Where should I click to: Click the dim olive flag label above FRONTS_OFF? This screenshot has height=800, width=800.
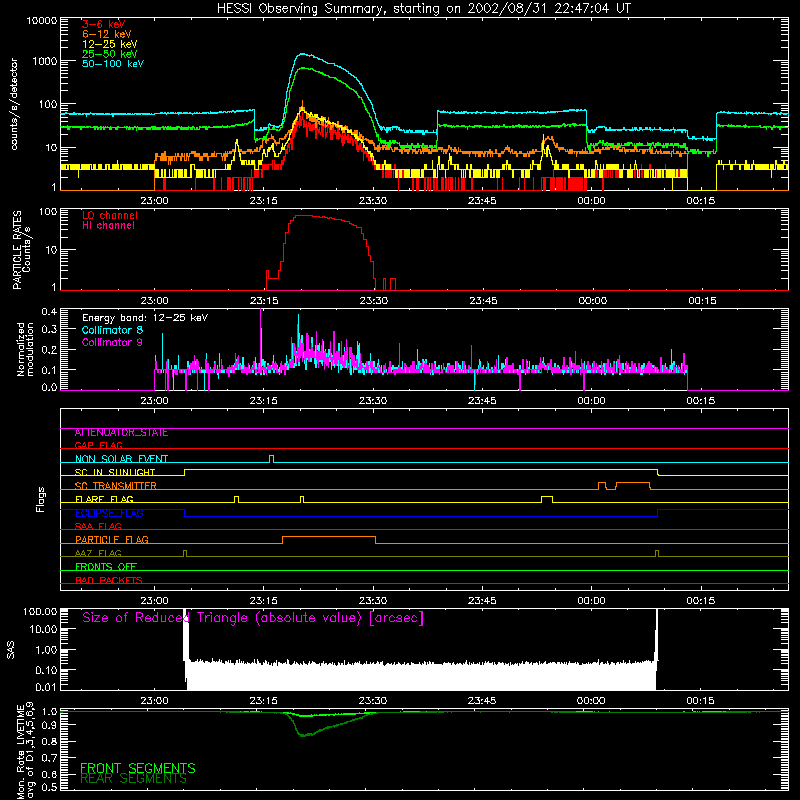(x=98, y=553)
